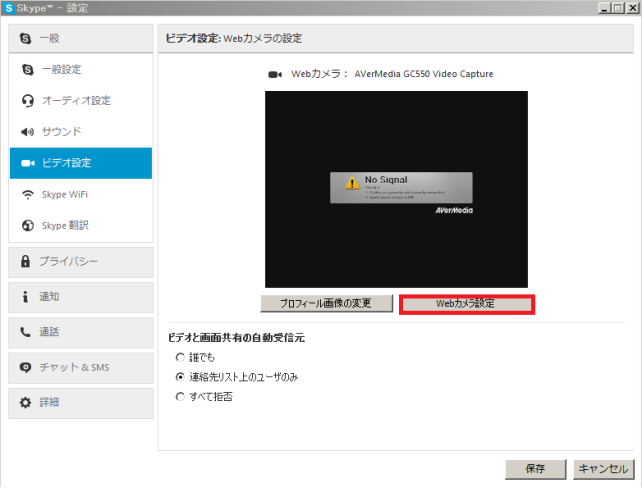Expand the プライバシー section
The width and height of the screenshot is (642, 492).
click(81, 262)
